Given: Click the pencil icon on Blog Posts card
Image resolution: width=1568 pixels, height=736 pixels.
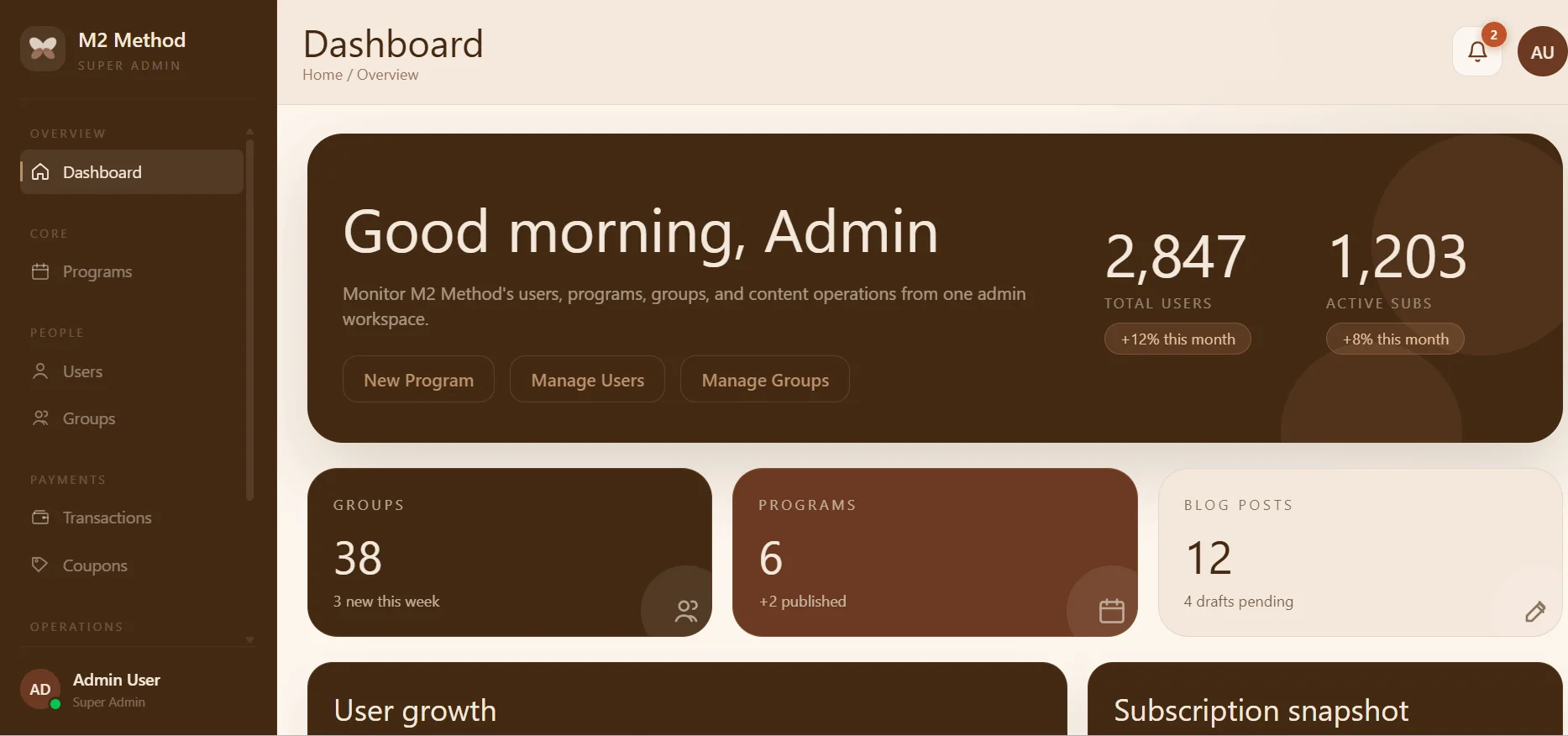Looking at the screenshot, I should point(1535,611).
